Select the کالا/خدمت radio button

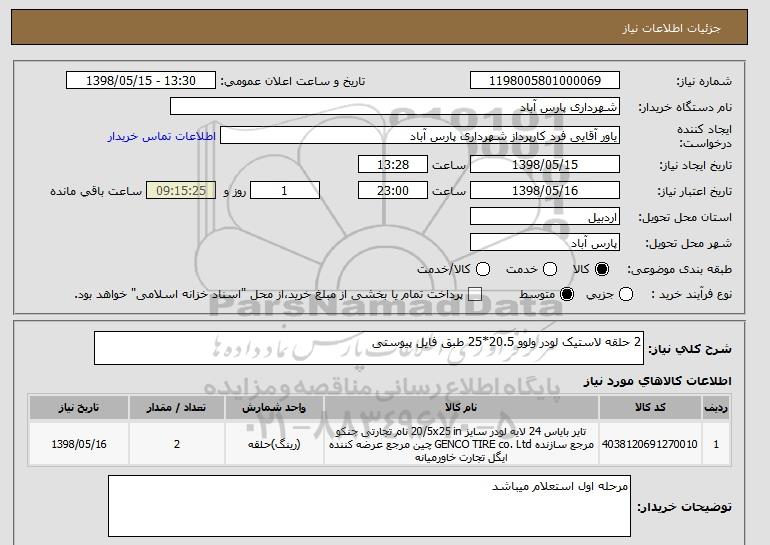483,269
